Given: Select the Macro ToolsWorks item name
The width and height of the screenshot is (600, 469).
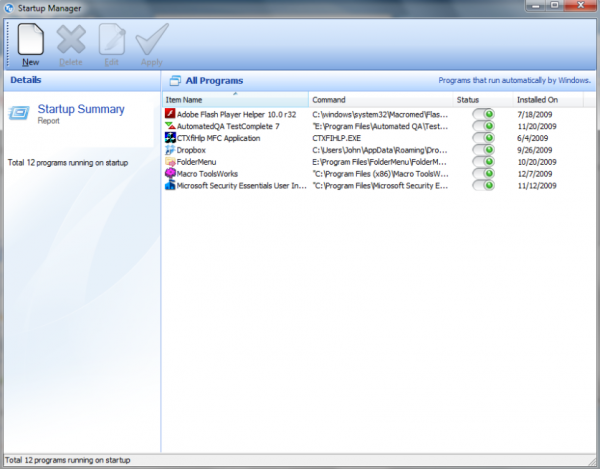Looking at the screenshot, I should click(x=207, y=174).
